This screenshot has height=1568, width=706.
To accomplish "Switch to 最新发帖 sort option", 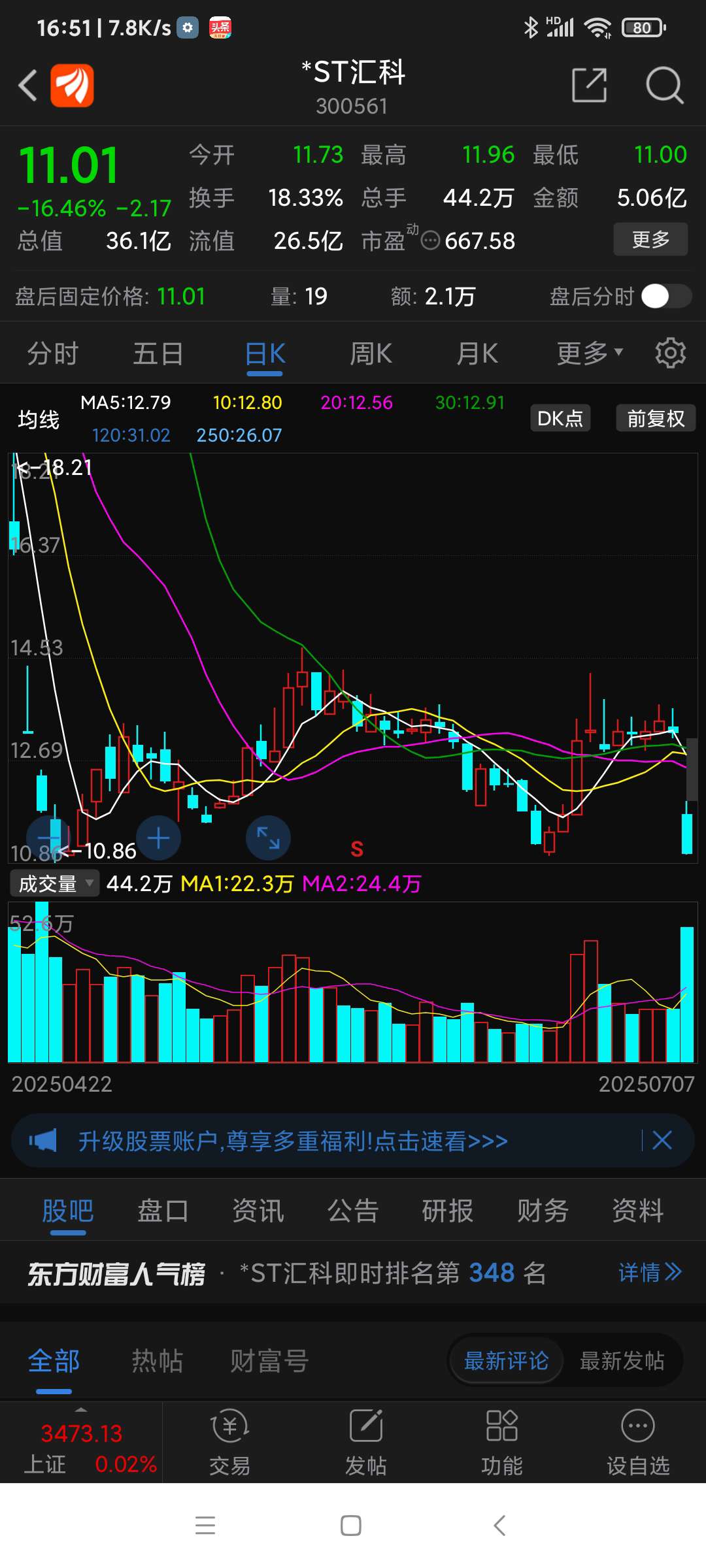I will pos(622,1362).
